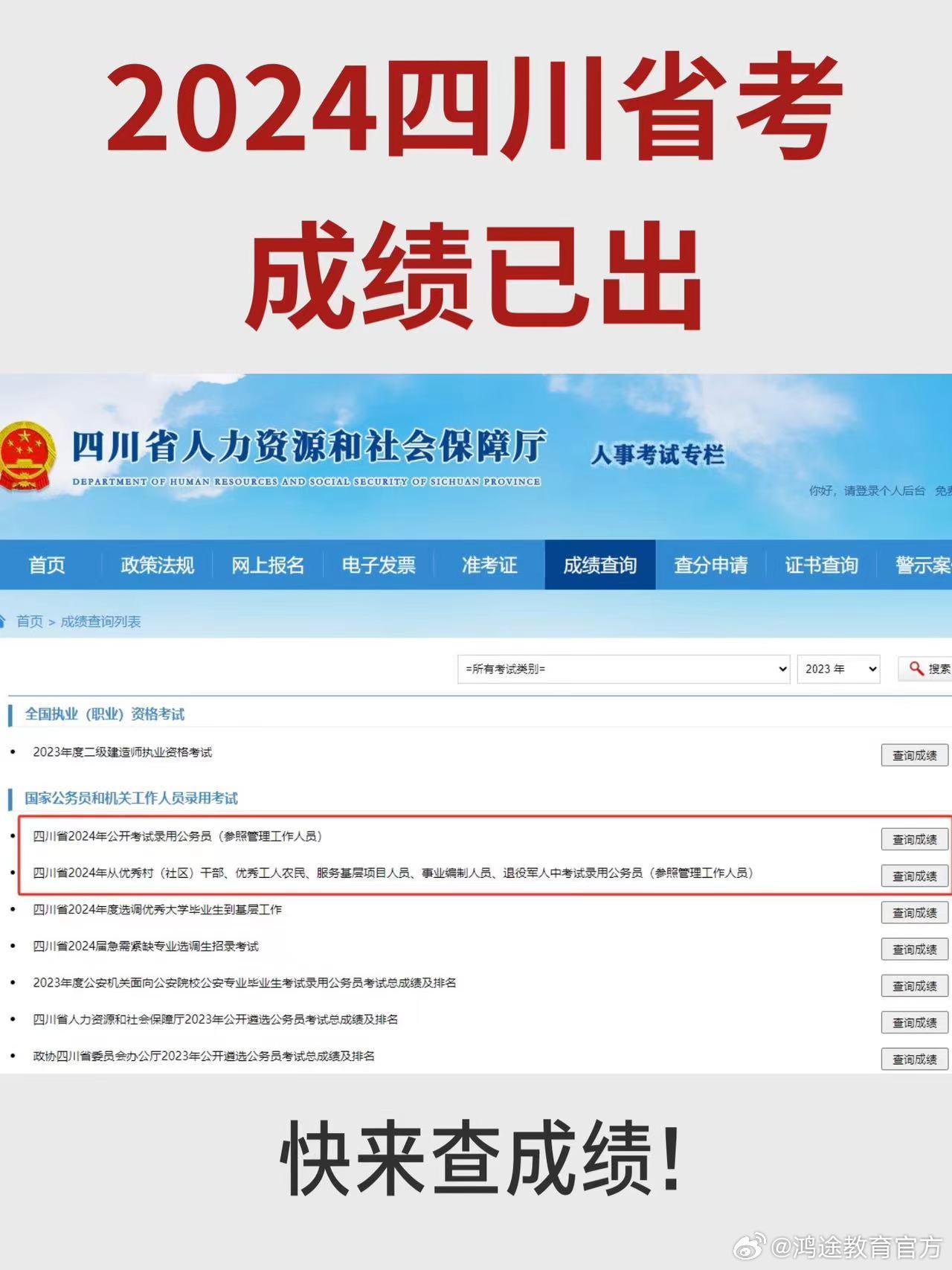This screenshot has width=952, height=1270.
Task: Click 请登录个人后台 login link
Action: 884,490
